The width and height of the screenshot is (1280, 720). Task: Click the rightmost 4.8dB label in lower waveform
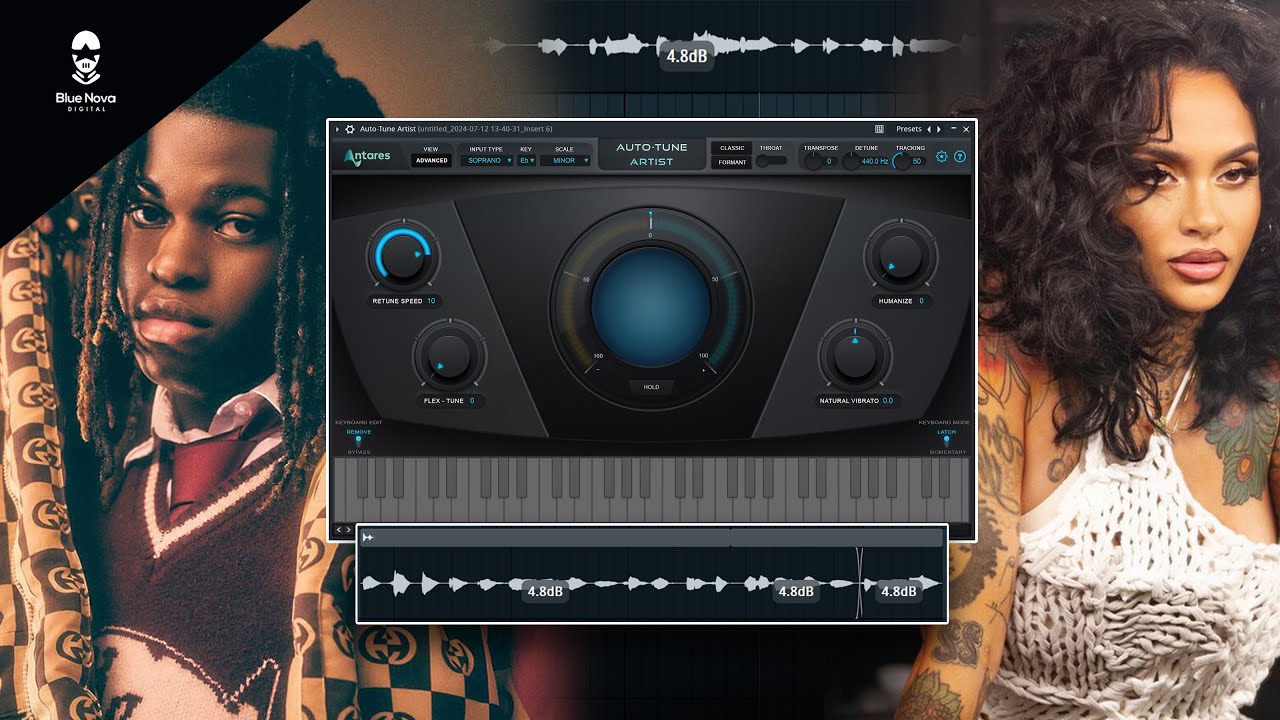pos(898,591)
